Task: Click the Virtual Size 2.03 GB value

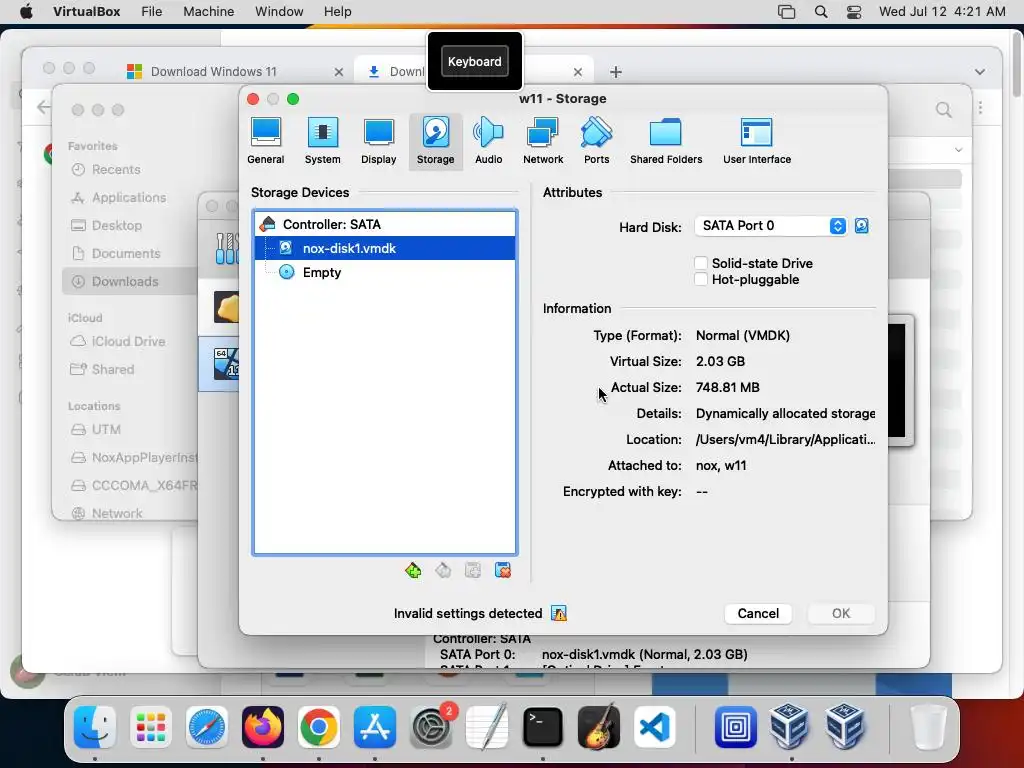Action: 720,361
